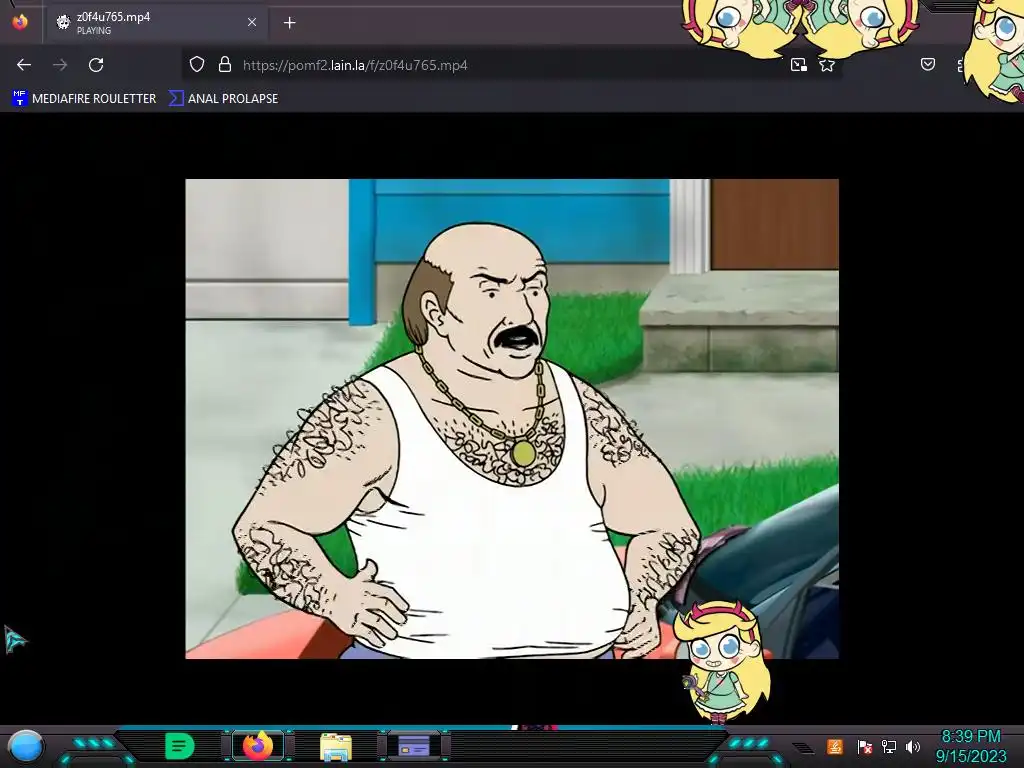Open a new tab with the plus button
Viewport: 1024px width, 768px height.
point(289,23)
